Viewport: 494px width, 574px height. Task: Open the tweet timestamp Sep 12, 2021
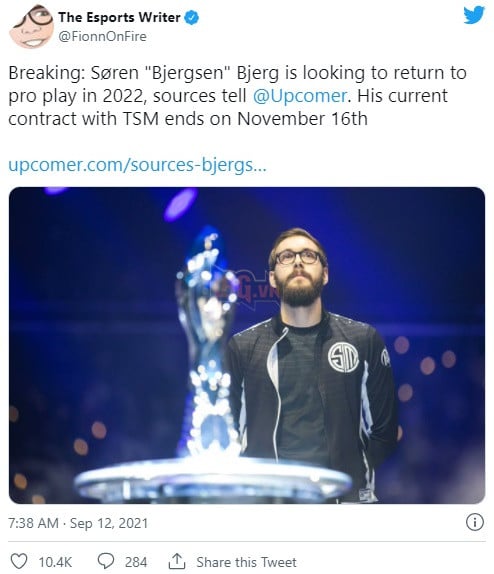(109, 523)
